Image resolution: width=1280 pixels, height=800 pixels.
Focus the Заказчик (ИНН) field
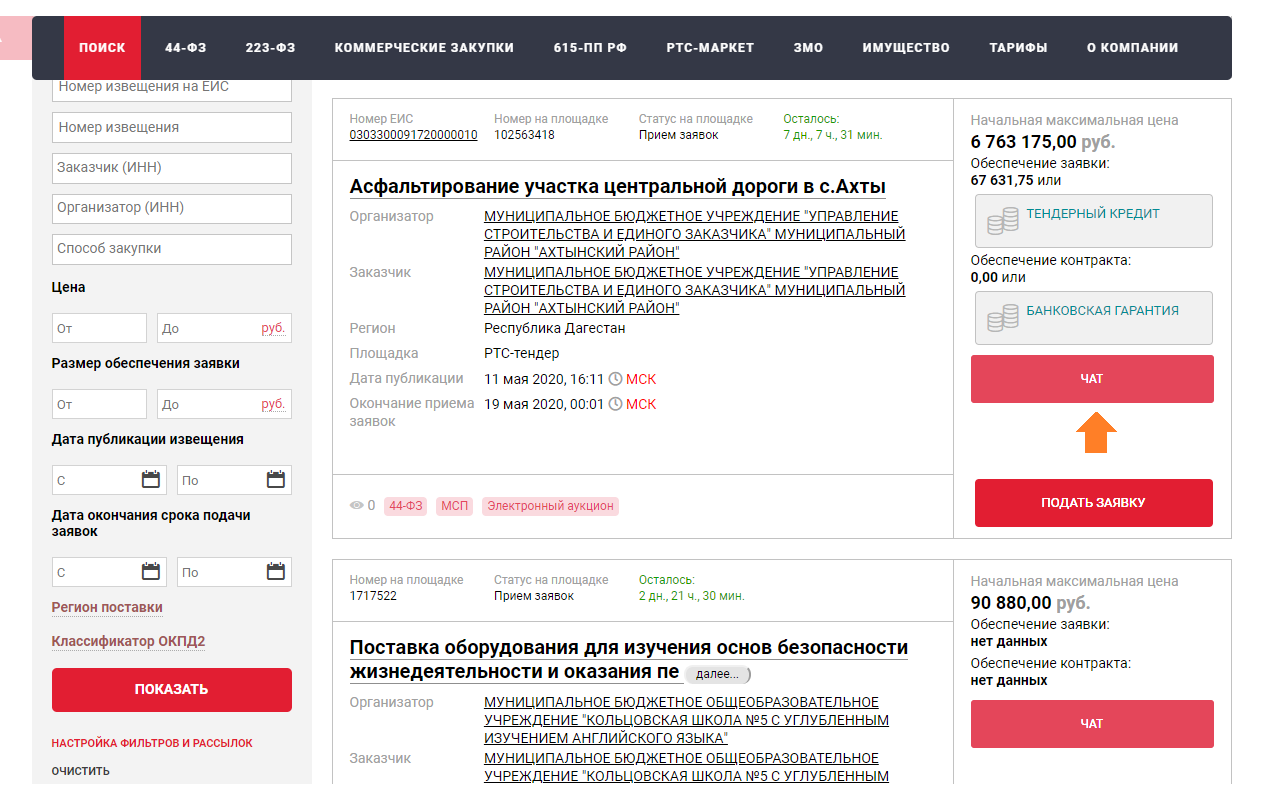[x=172, y=168]
